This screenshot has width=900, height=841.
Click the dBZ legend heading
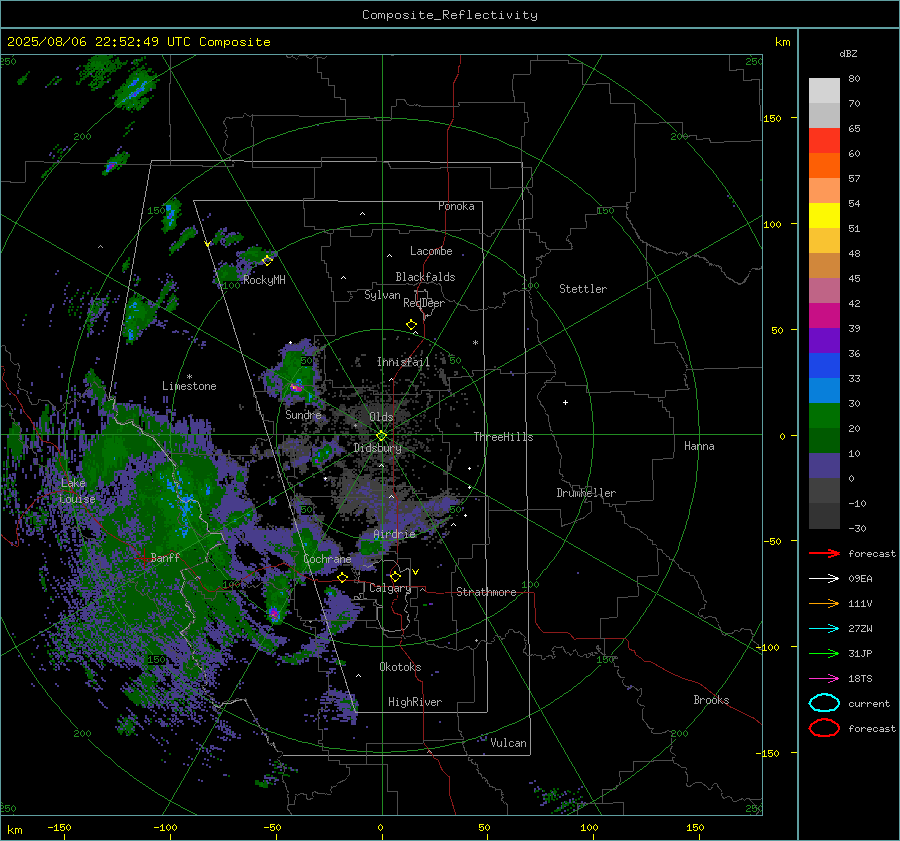point(848,54)
